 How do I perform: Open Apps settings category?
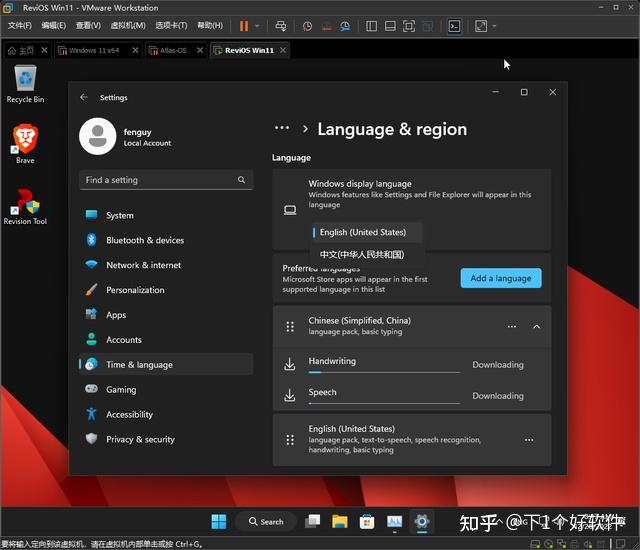166,315
